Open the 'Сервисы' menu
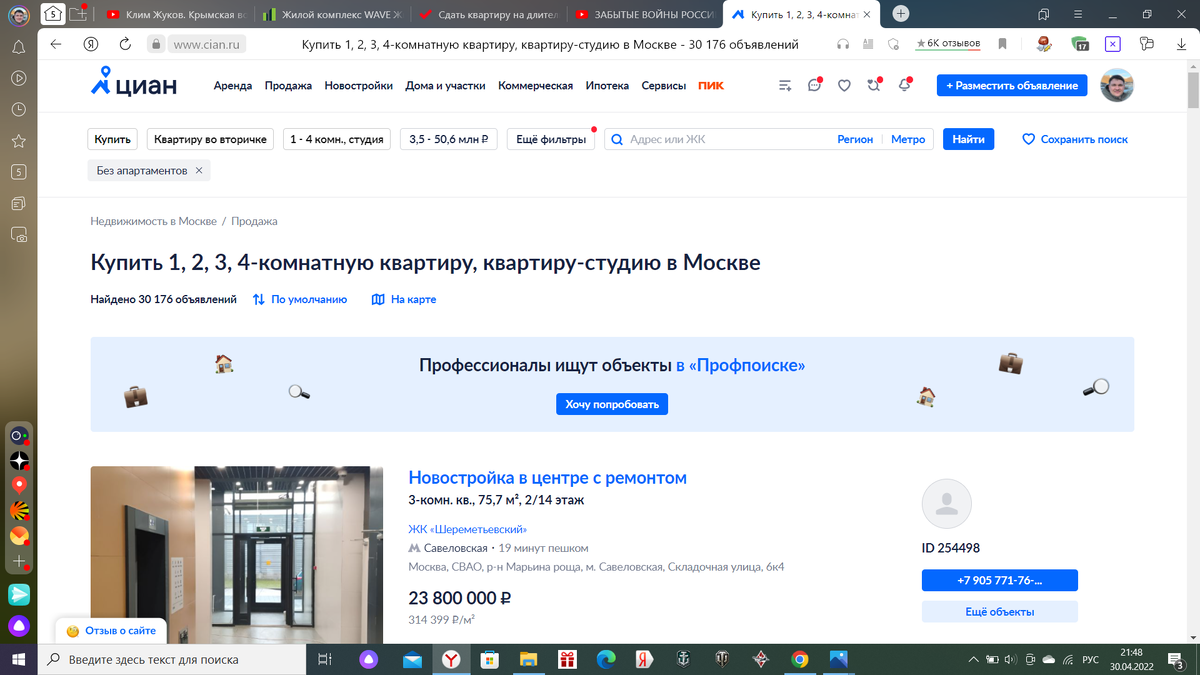Screen dimensions: 1200x675 click(x=664, y=86)
